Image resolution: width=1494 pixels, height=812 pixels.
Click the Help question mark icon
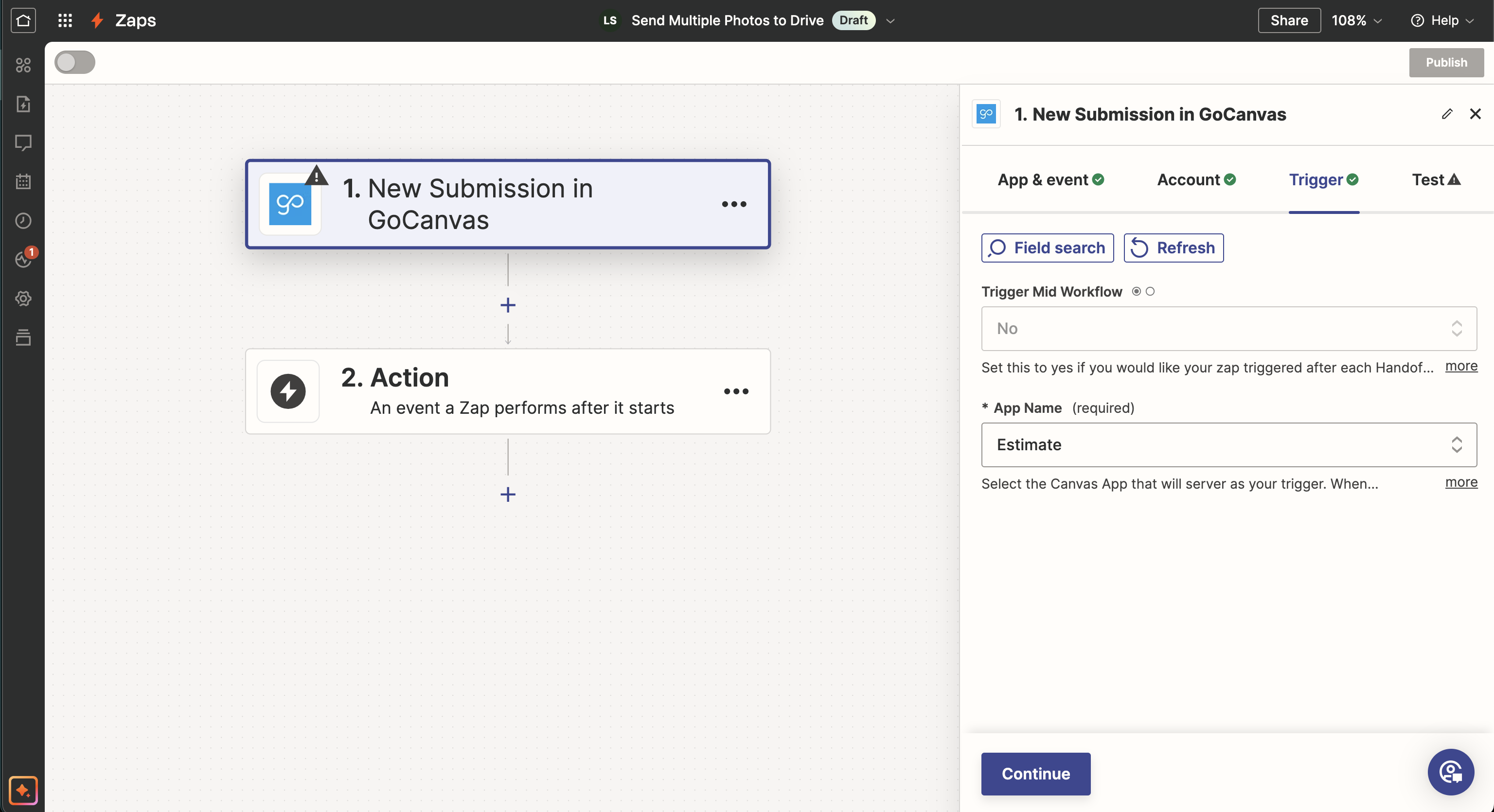pyautogui.click(x=1418, y=20)
